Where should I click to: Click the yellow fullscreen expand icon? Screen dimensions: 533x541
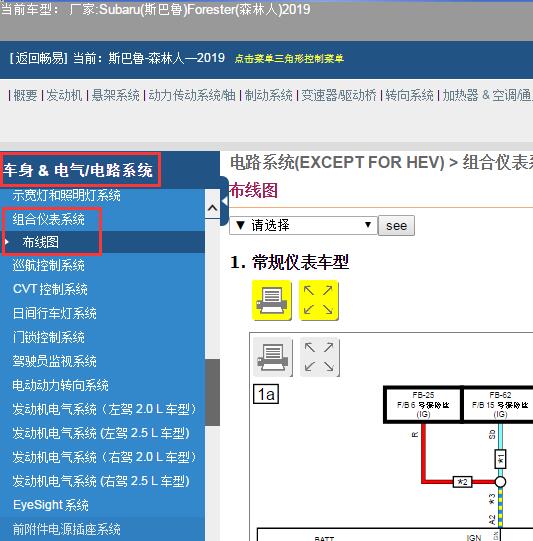(318, 301)
